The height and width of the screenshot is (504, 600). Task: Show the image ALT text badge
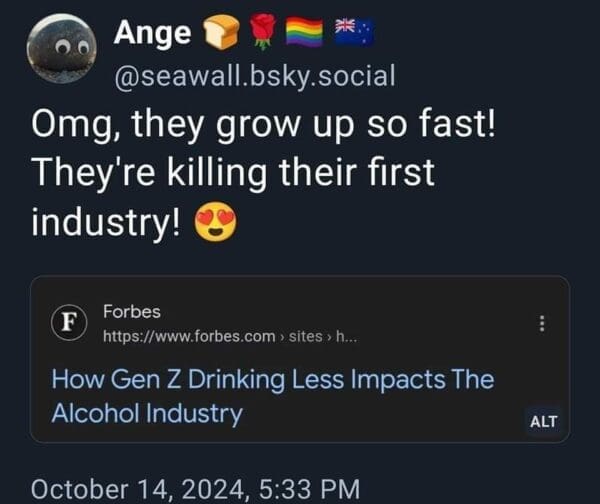point(541,421)
